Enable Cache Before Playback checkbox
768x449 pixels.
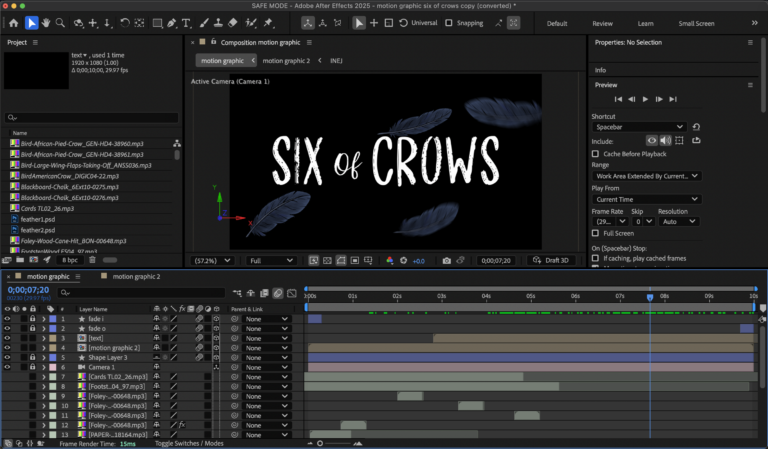pyautogui.click(x=595, y=154)
